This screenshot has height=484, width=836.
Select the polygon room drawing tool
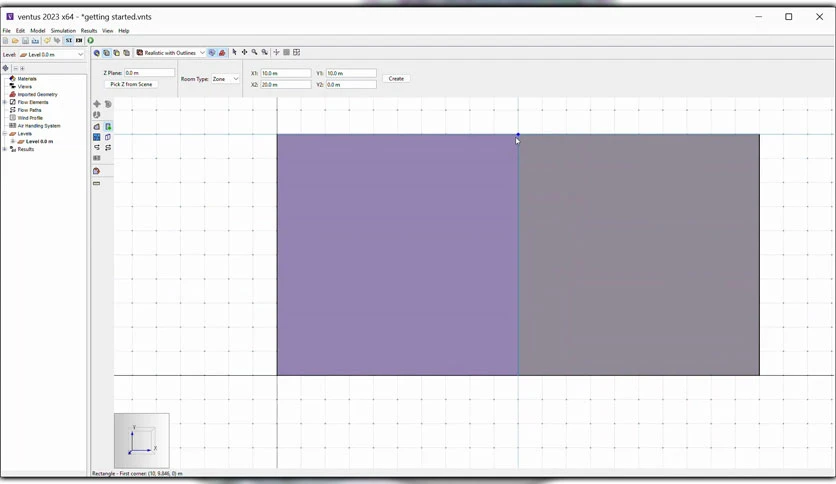pyautogui.click(x=97, y=127)
